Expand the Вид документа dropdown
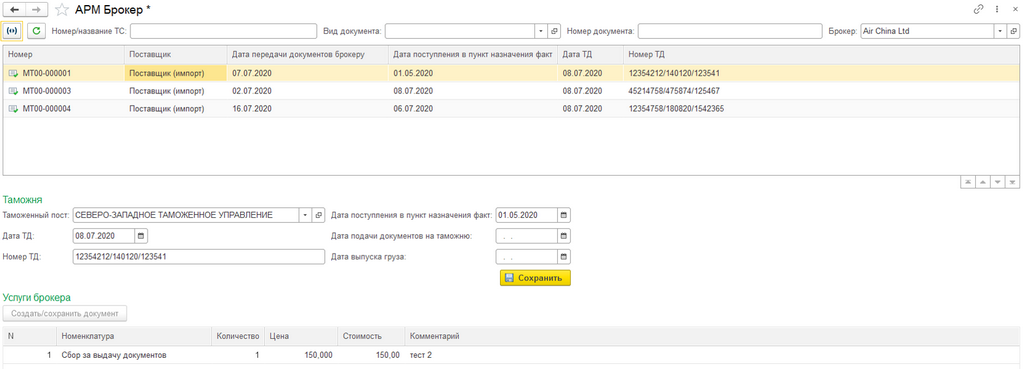The width and height of the screenshot is (1024, 369). point(541,31)
